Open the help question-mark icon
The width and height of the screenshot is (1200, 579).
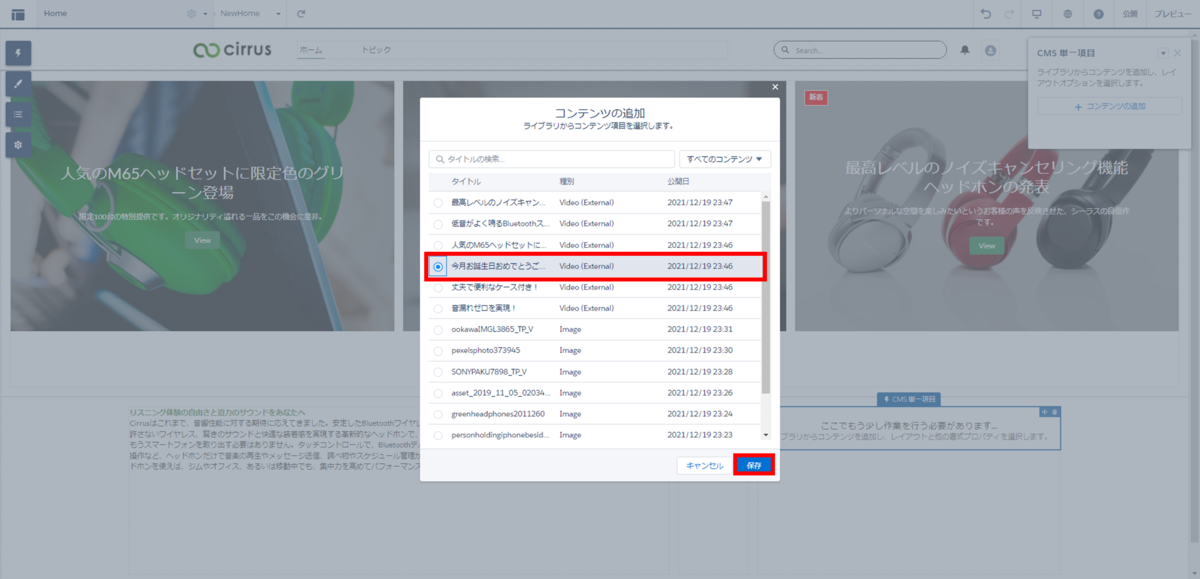click(x=1099, y=14)
